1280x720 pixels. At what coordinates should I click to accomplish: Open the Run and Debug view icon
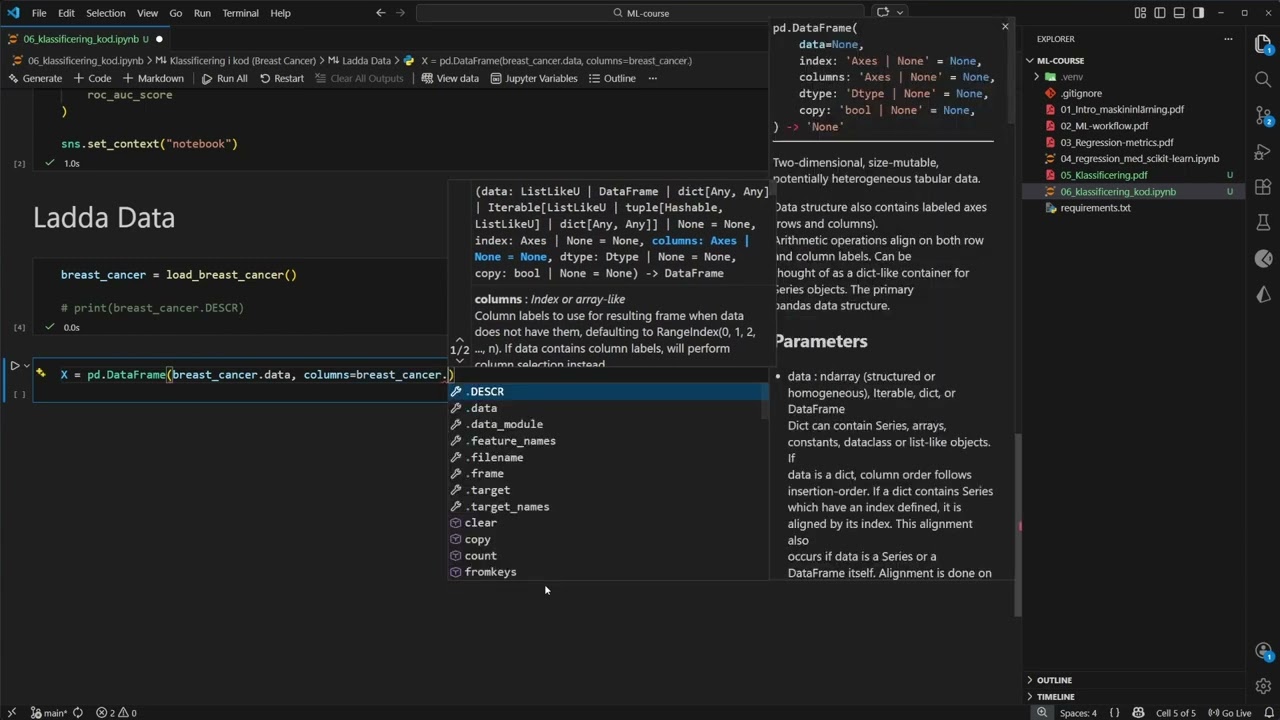1263,152
